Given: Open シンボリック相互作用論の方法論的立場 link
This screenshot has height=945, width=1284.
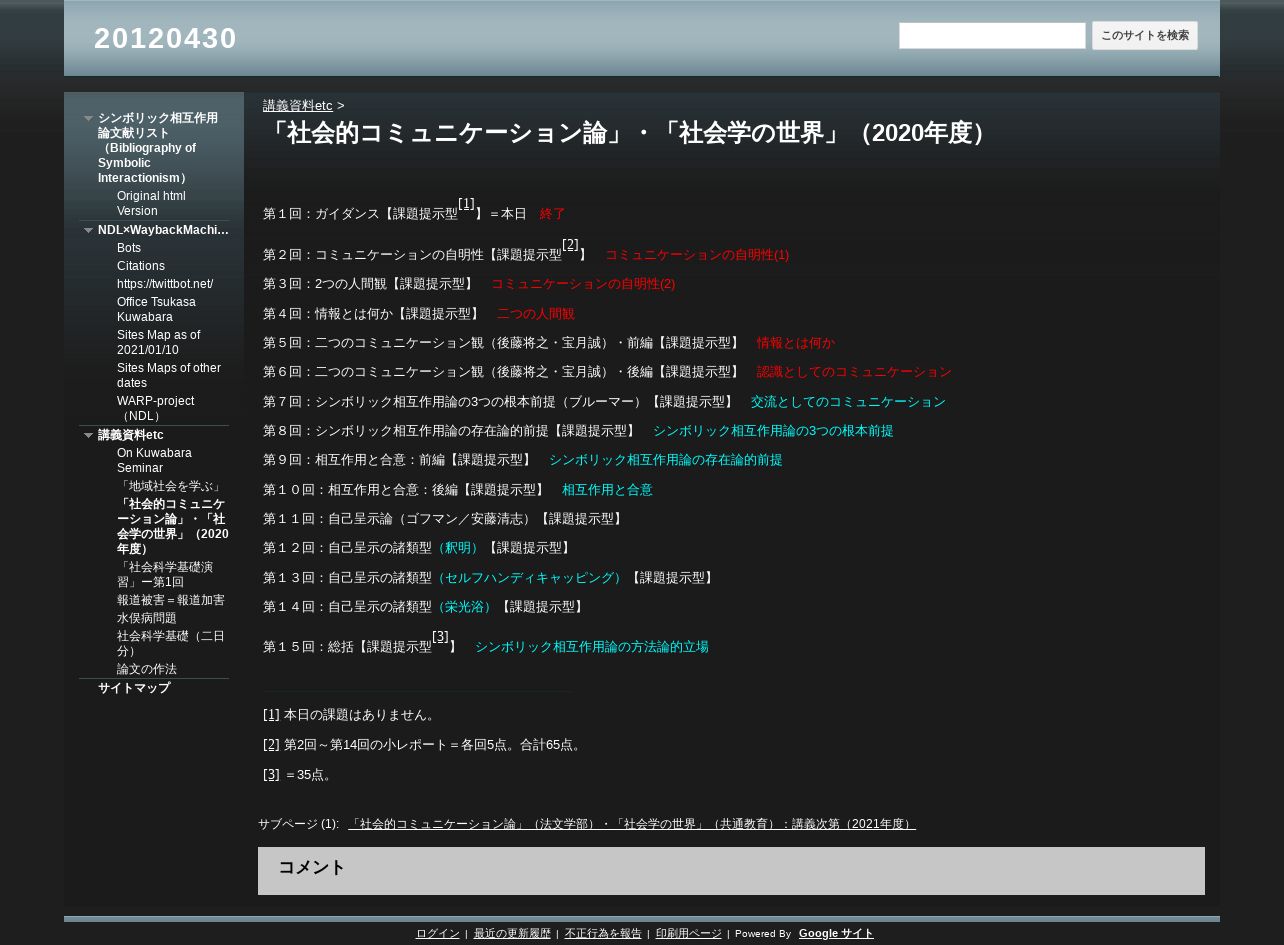Looking at the screenshot, I should [592, 647].
